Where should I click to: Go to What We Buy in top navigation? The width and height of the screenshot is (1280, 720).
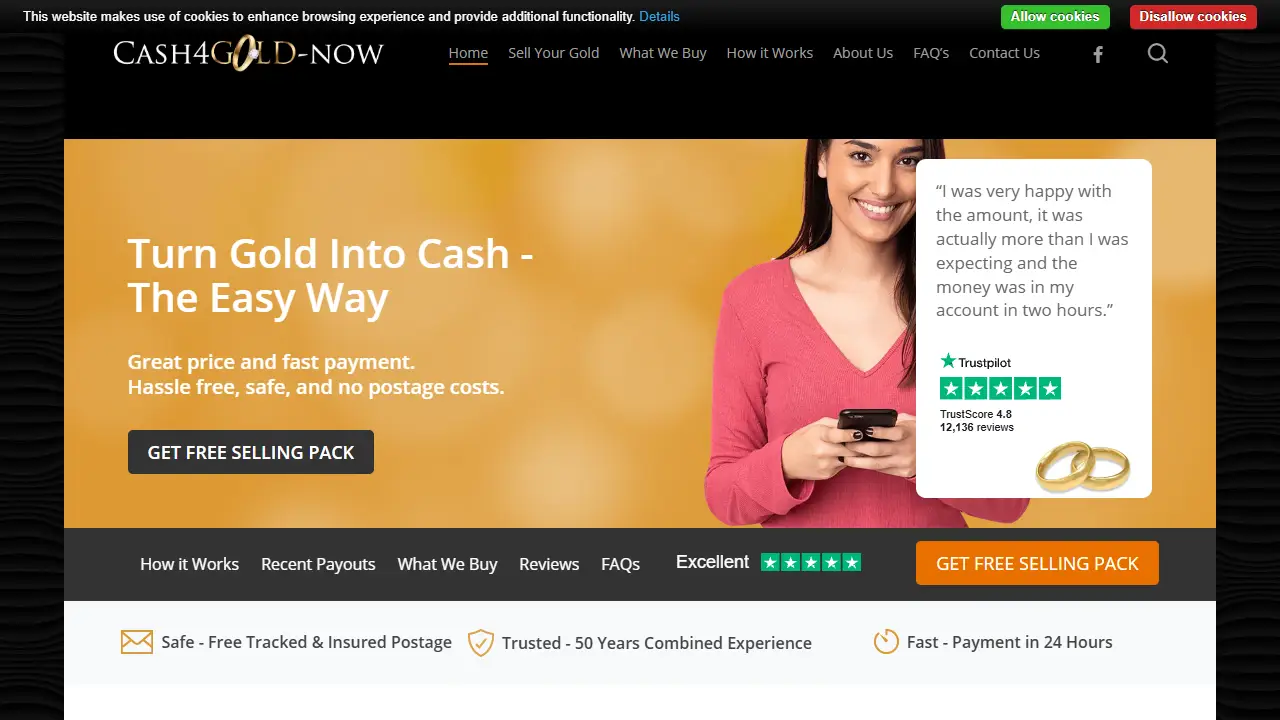[x=663, y=53]
